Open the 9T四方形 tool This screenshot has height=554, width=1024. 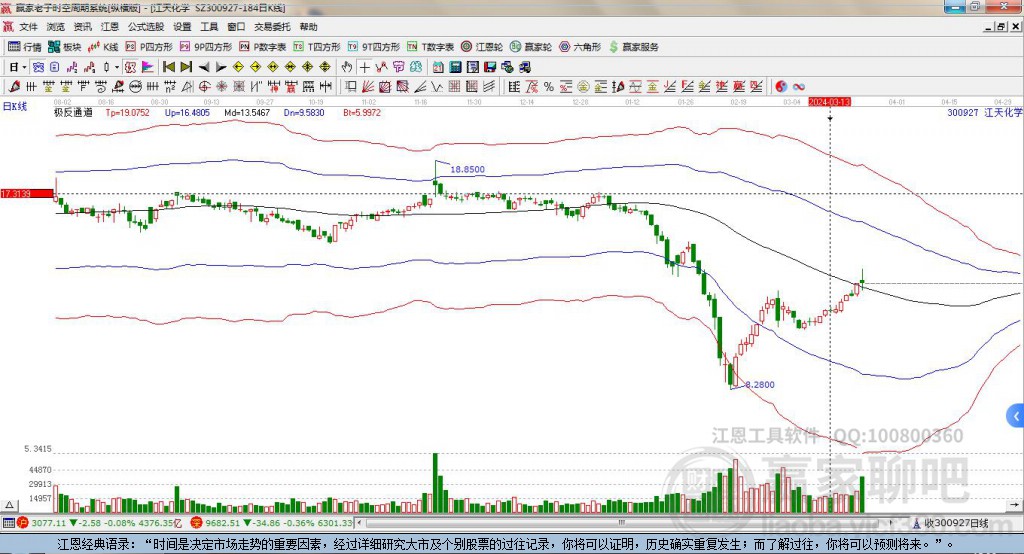pos(374,47)
